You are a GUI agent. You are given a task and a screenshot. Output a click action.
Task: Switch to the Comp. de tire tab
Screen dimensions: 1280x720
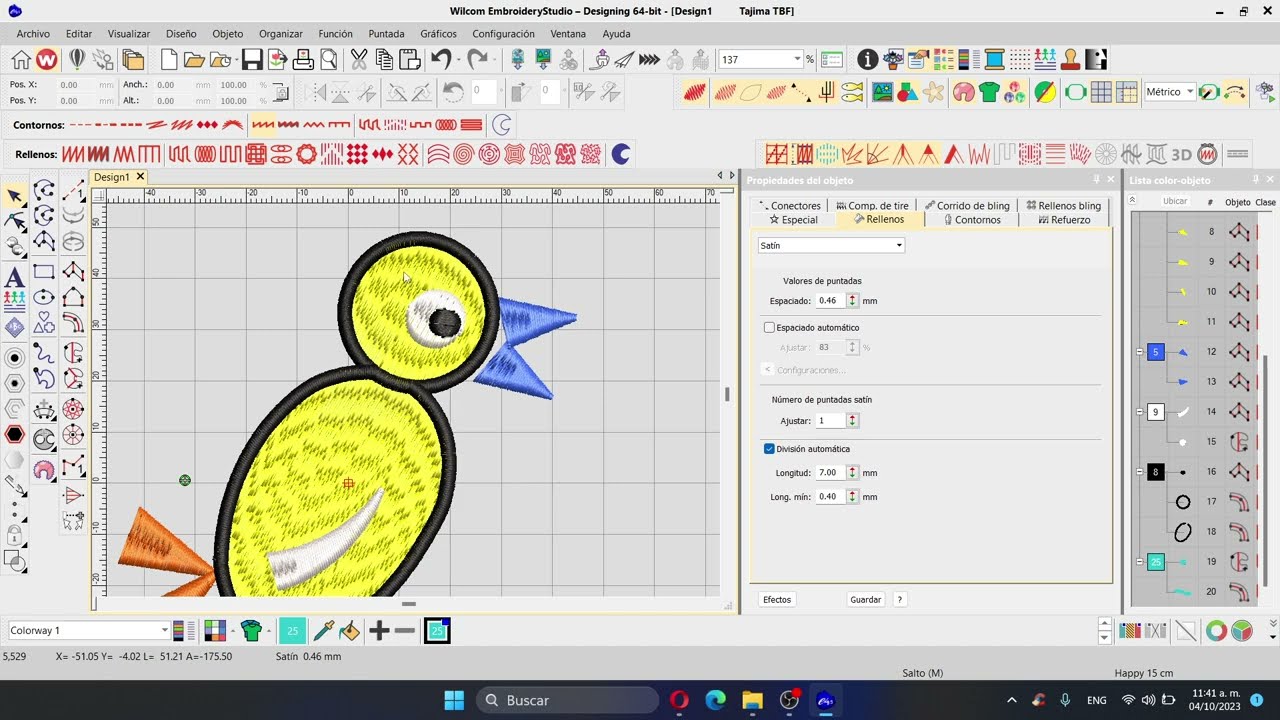[872, 206]
